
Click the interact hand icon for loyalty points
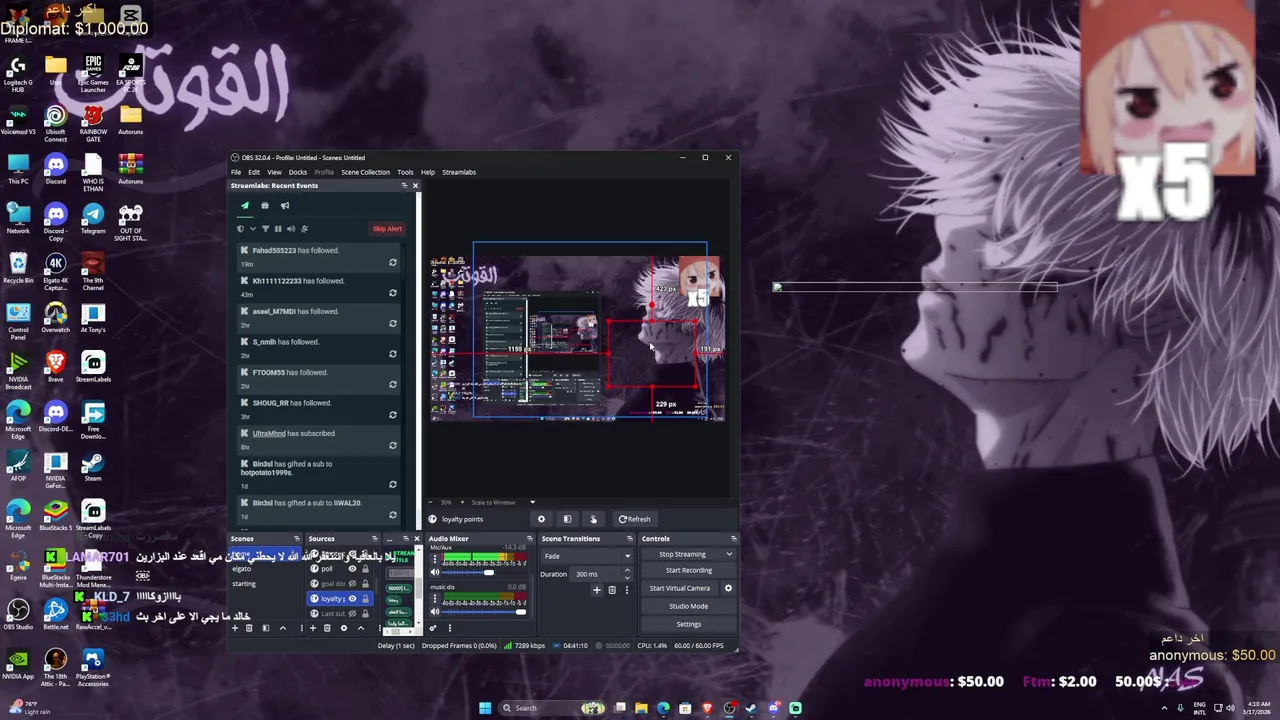pos(593,519)
